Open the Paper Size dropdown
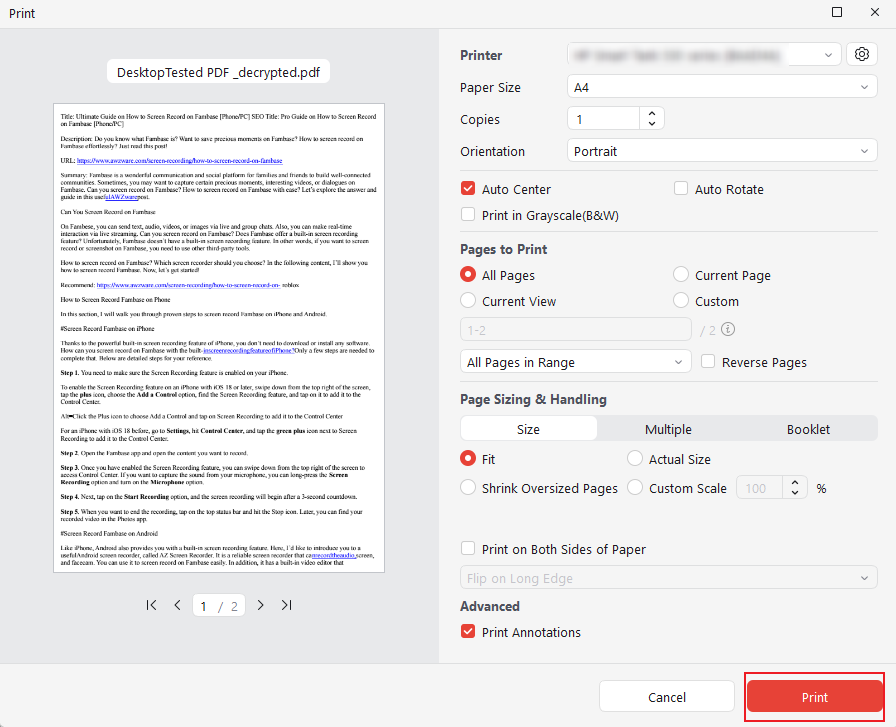The image size is (896, 727). pos(722,86)
